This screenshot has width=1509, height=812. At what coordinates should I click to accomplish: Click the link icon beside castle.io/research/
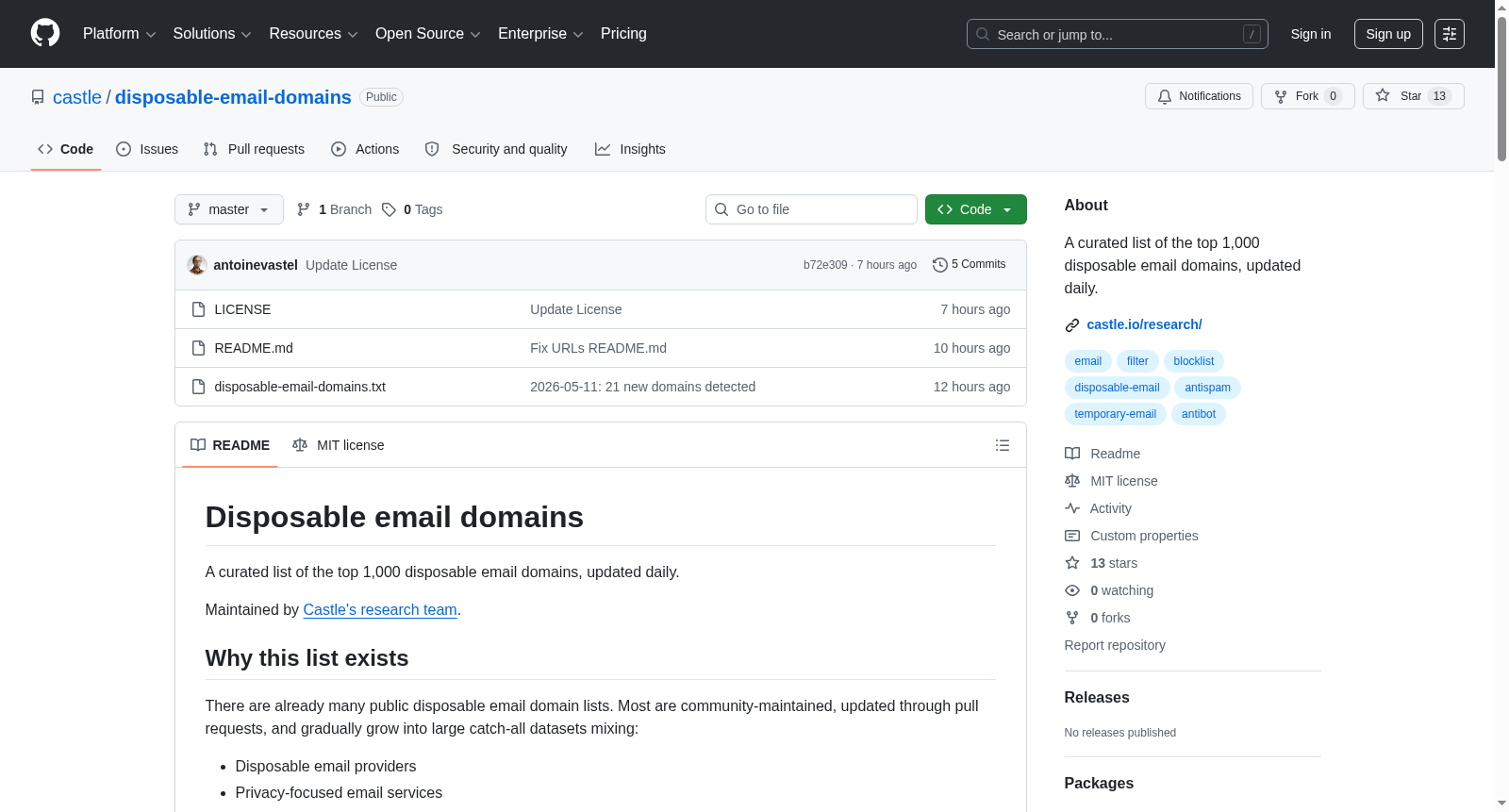pos(1072,325)
